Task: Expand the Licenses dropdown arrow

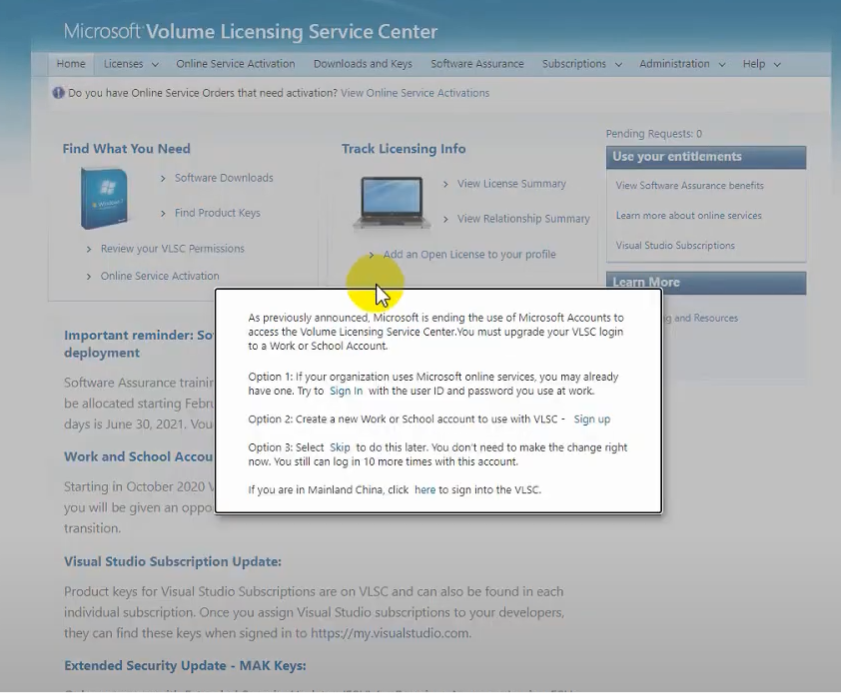Action: pyautogui.click(x=155, y=64)
